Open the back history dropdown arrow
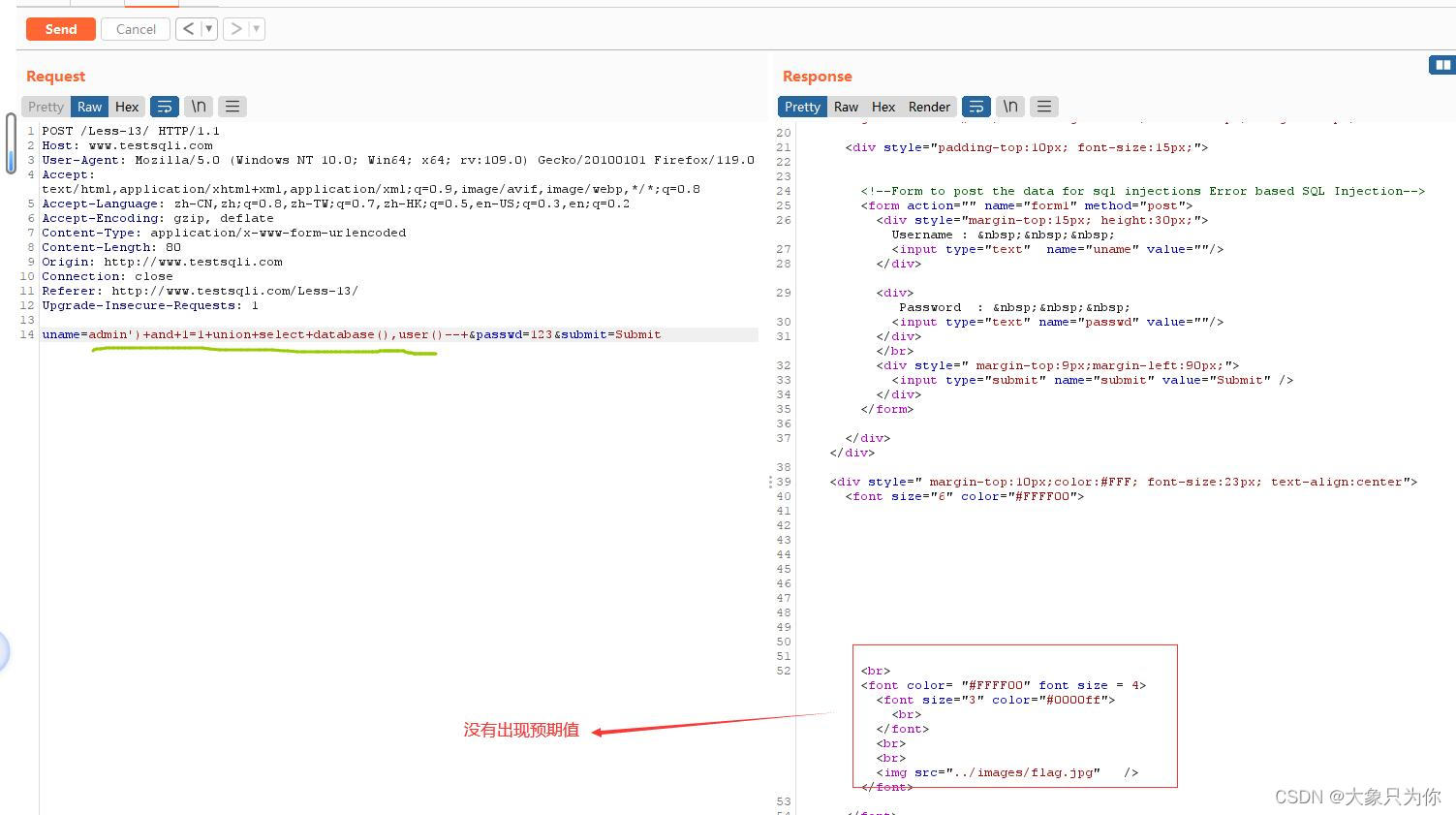The width and height of the screenshot is (1456, 815). 208,29
